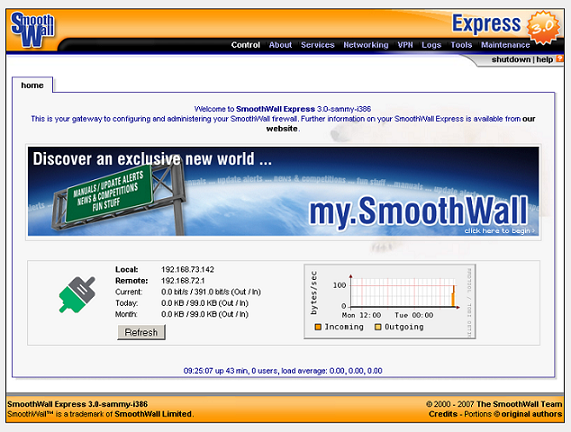Screen dimensions: 571x432
Task: Open the Services menu
Action: (x=318, y=45)
